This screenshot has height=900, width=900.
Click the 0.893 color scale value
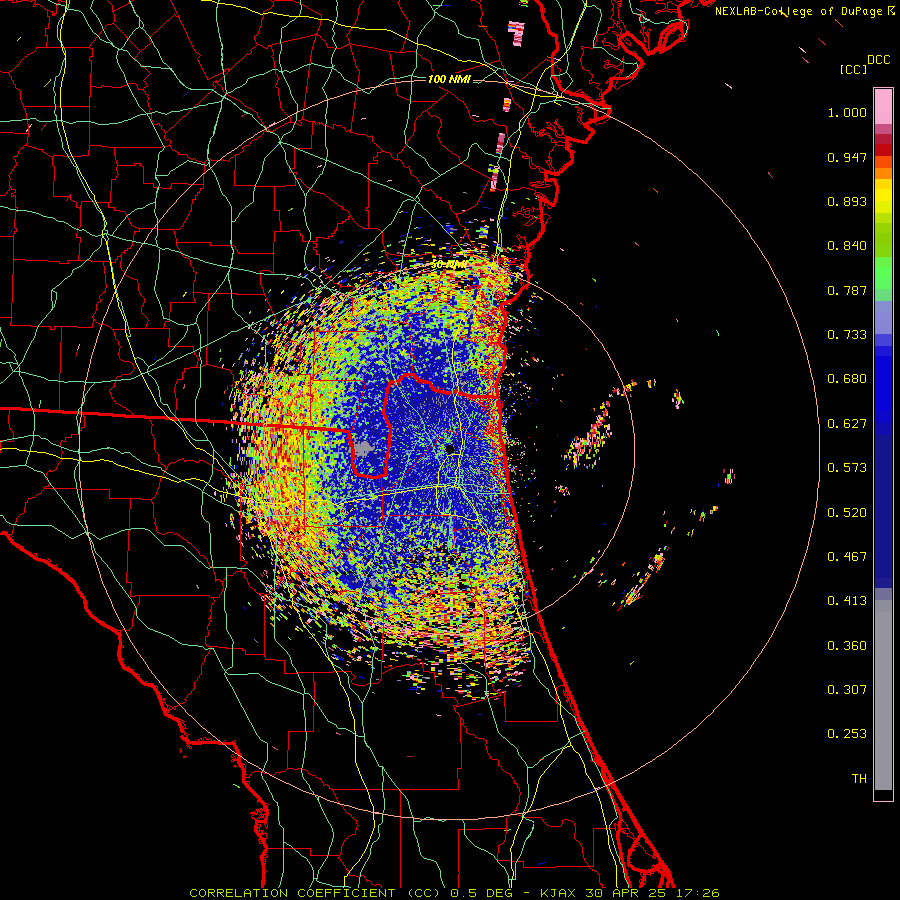[x=847, y=201]
